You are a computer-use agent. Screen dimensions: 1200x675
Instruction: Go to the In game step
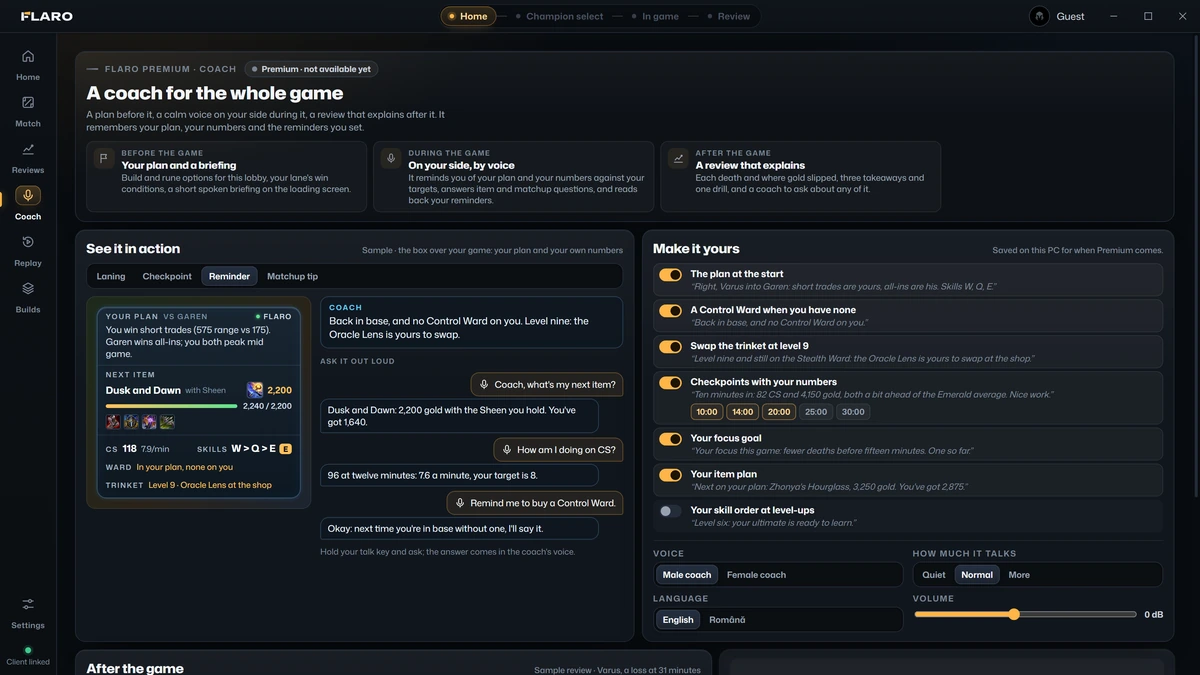tap(654, 16)
